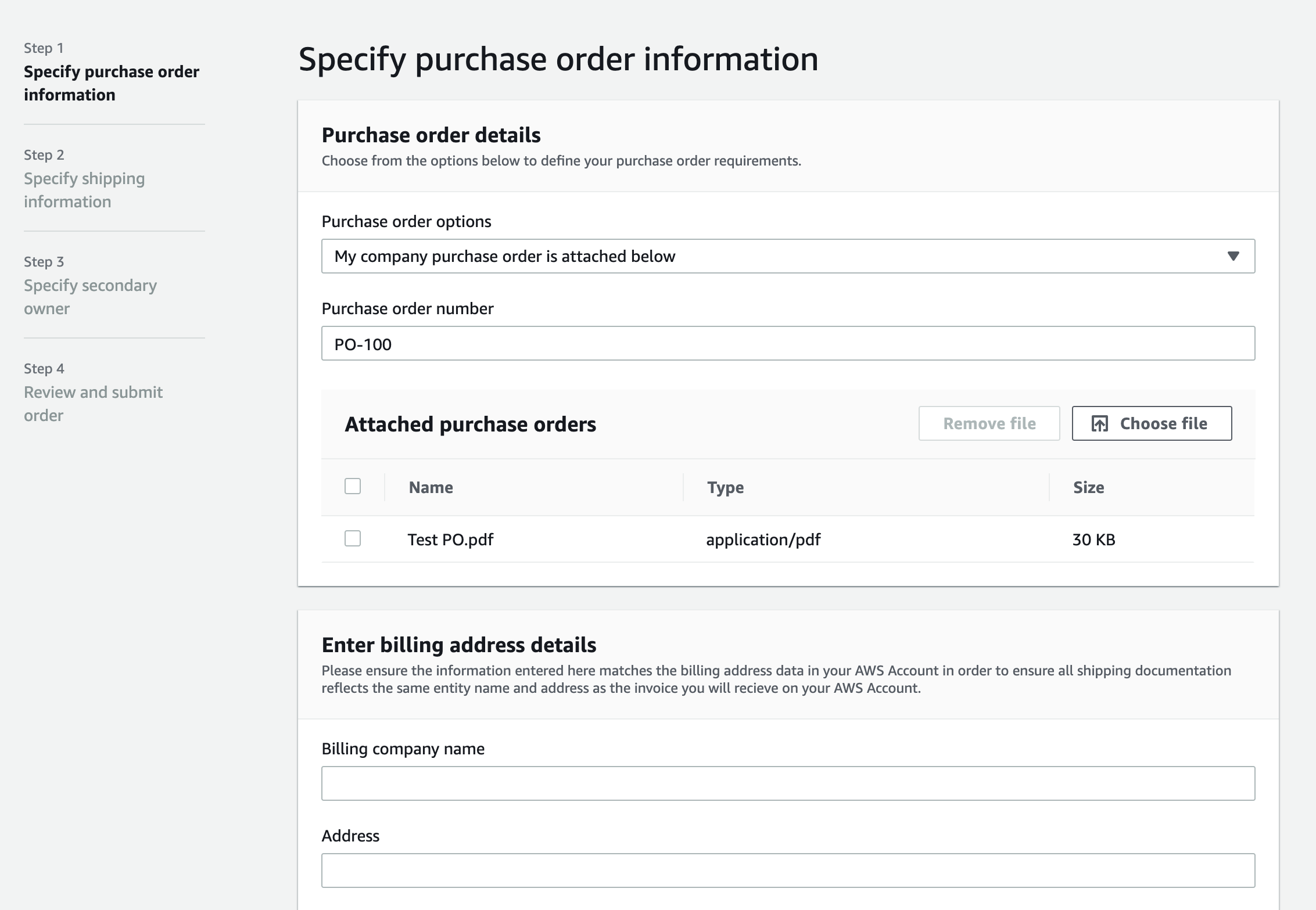The image size is (1316, 910).
Task: Navigate to Step 3 Specify secondary owner
Action: tap(89, 297)
